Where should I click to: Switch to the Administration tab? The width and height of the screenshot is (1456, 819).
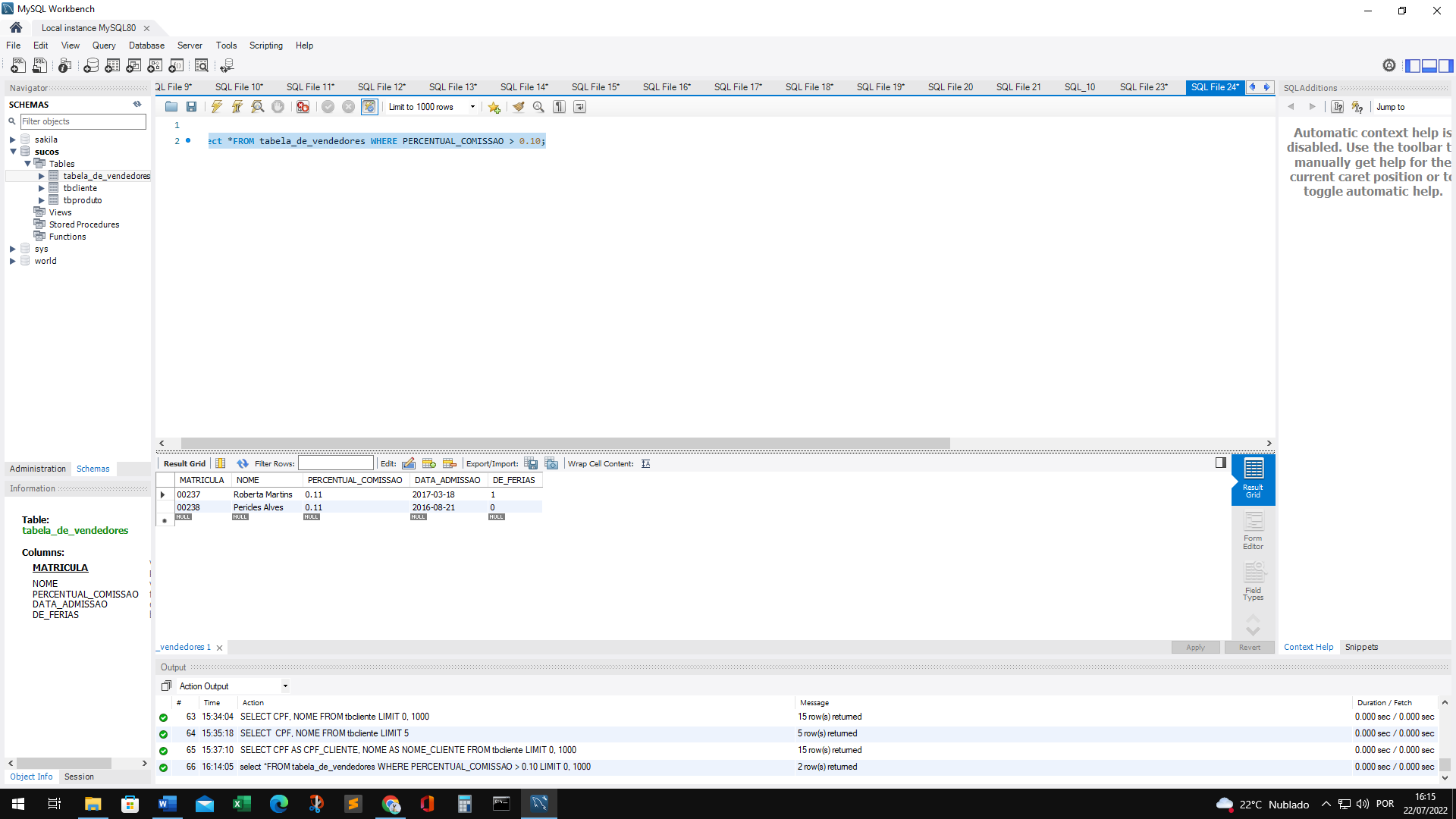pyautogui.click(x=37, y=469)
